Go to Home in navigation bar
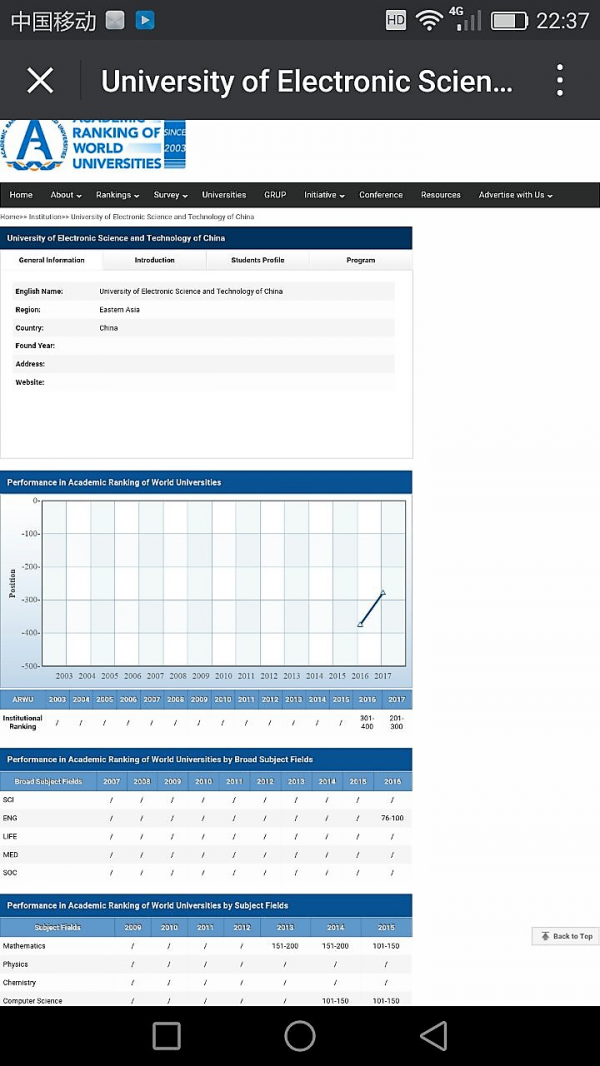The width and height of the screenshot is (600, 1066). click(x=21, y=195)
